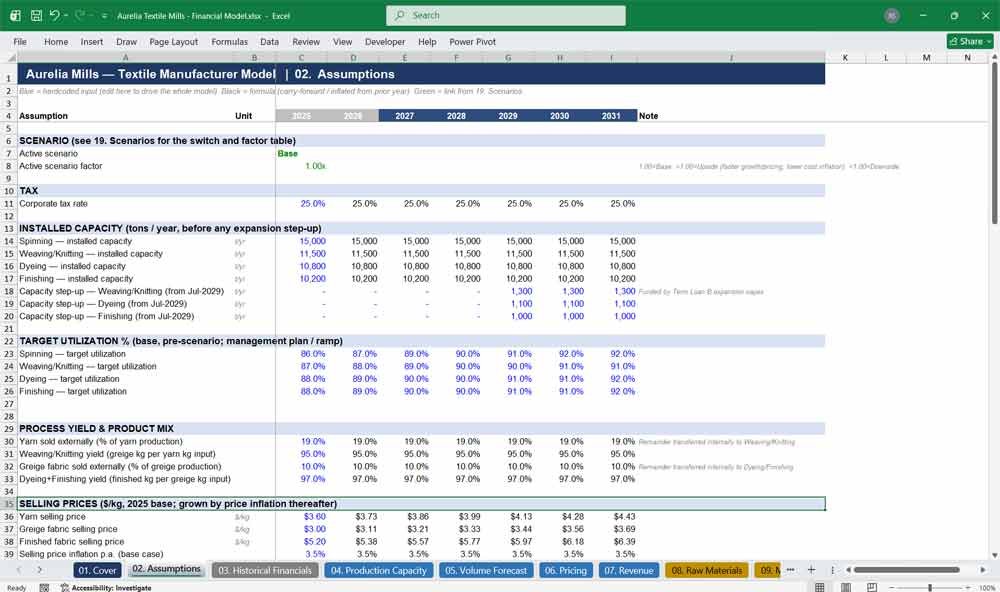Switch to Normal view
This screenshot has width=1000, height=592.
820,587
